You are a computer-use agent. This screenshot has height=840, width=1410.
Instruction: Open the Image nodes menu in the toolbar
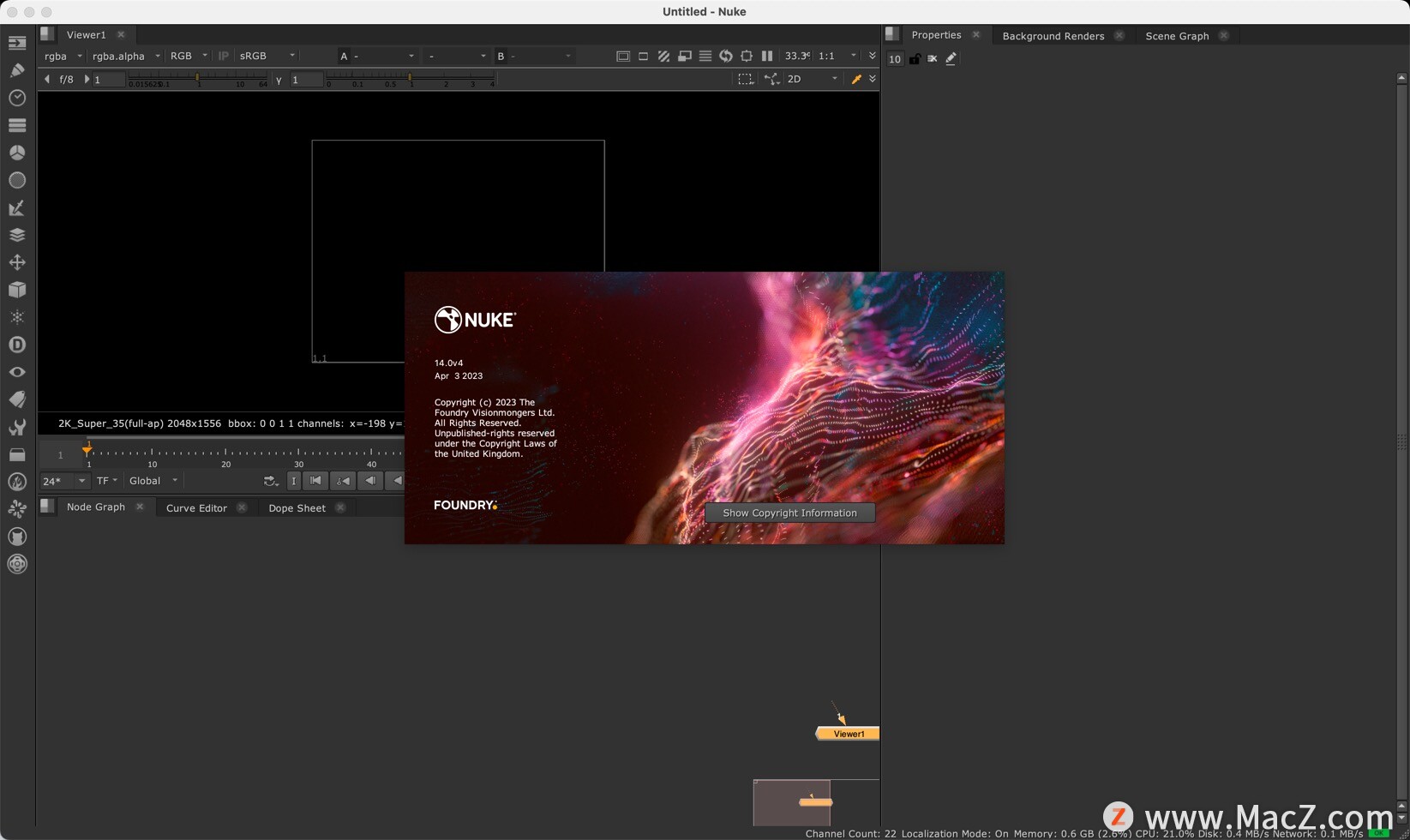tap(17, 43)
